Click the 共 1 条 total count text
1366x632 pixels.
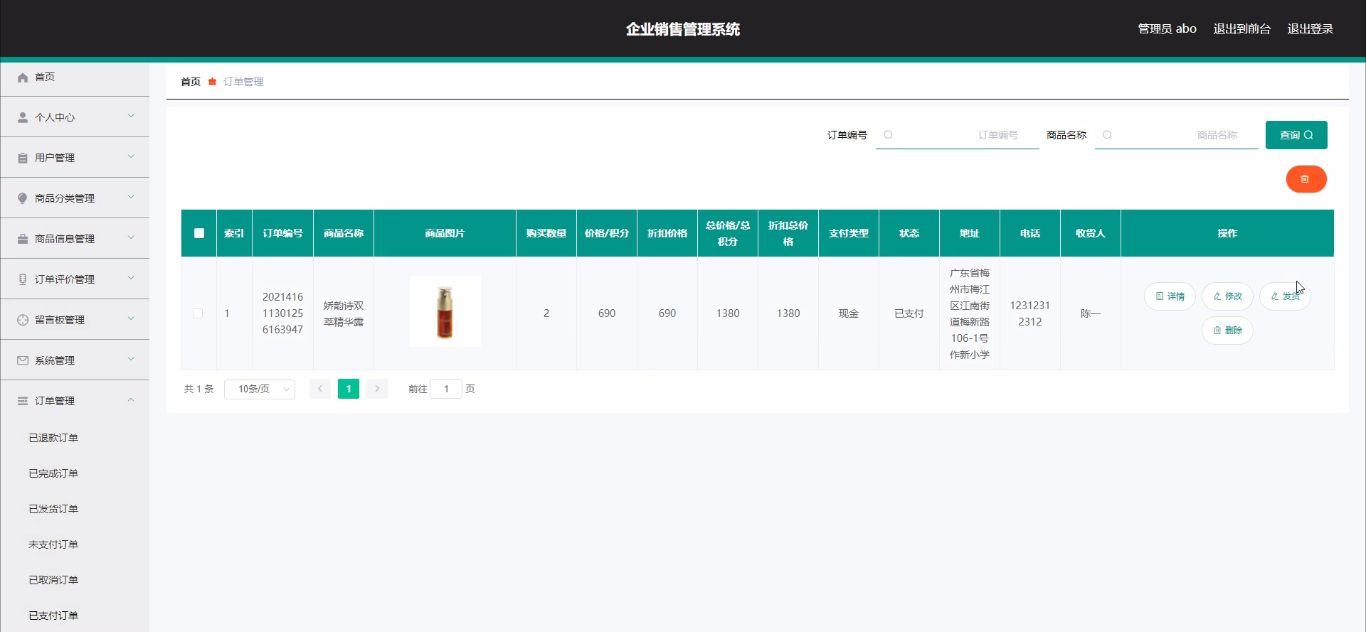point(199,389)
